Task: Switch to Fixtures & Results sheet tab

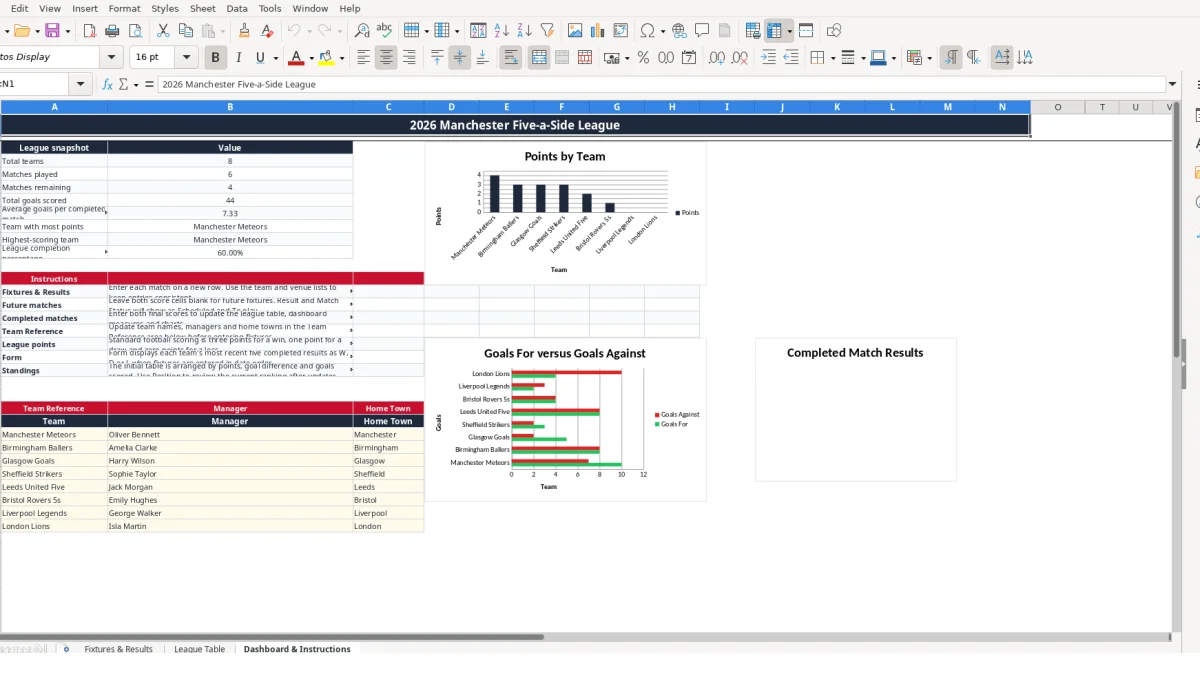Action: pos(118,649)
